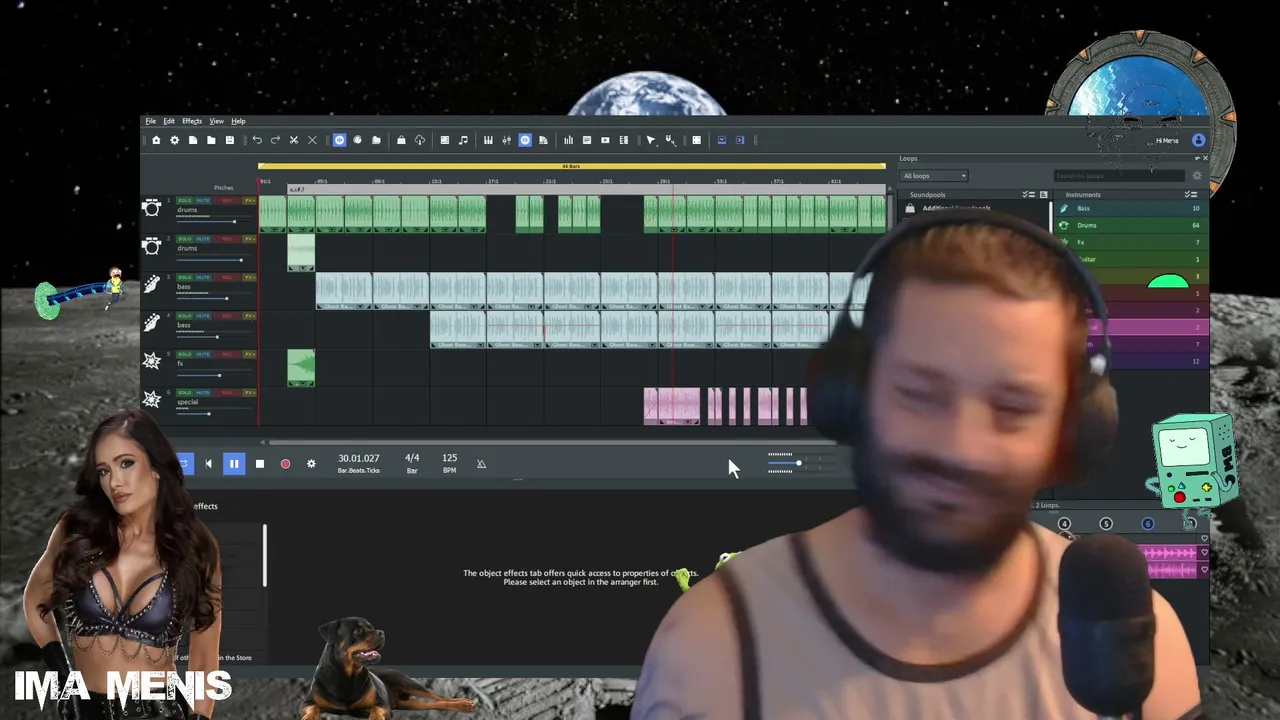Save the project with the floppy disk icon
The width and height of the screenshot is (1280, 720).
[230, 140]
